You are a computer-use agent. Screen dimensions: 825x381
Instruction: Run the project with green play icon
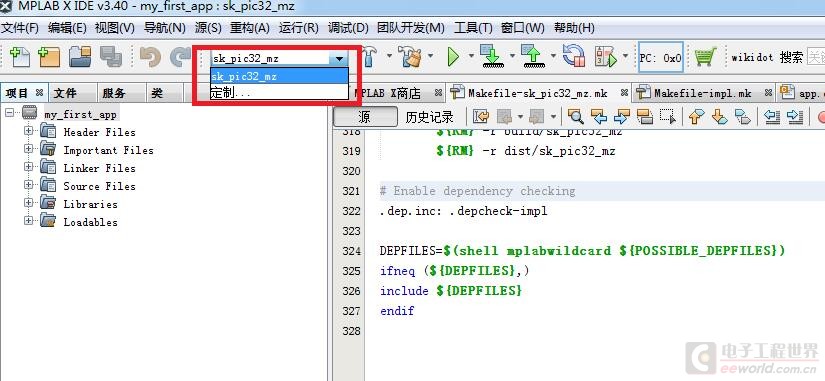pos(453,57)
